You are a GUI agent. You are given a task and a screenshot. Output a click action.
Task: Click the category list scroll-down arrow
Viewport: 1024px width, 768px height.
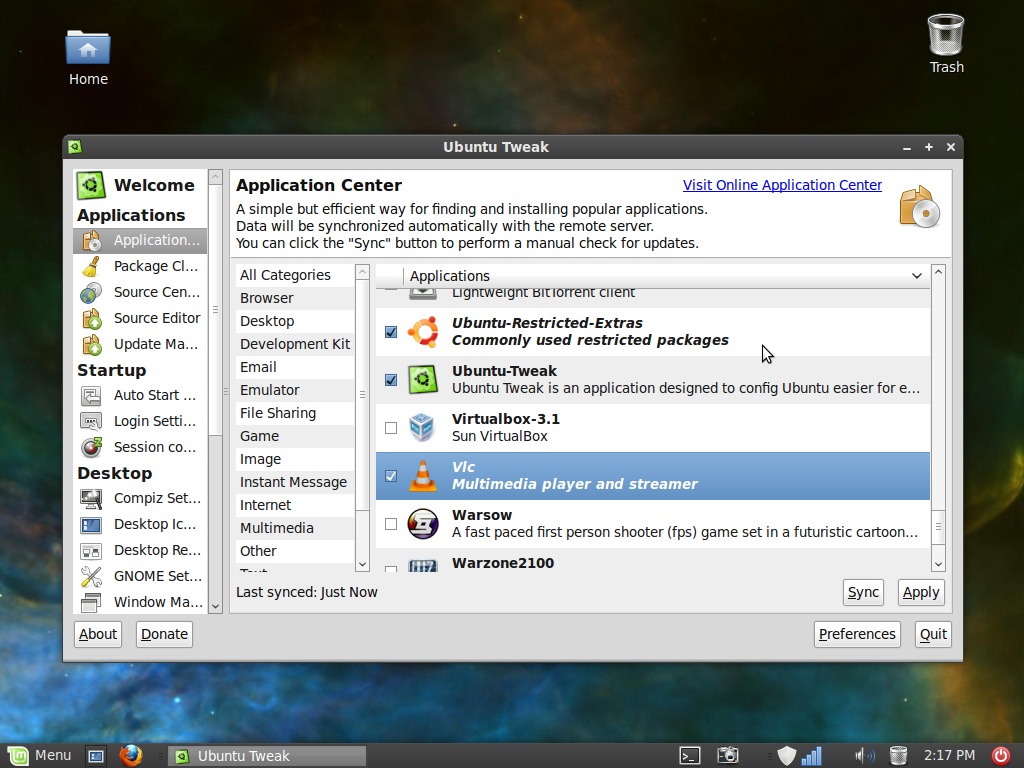tap(362, 564)
